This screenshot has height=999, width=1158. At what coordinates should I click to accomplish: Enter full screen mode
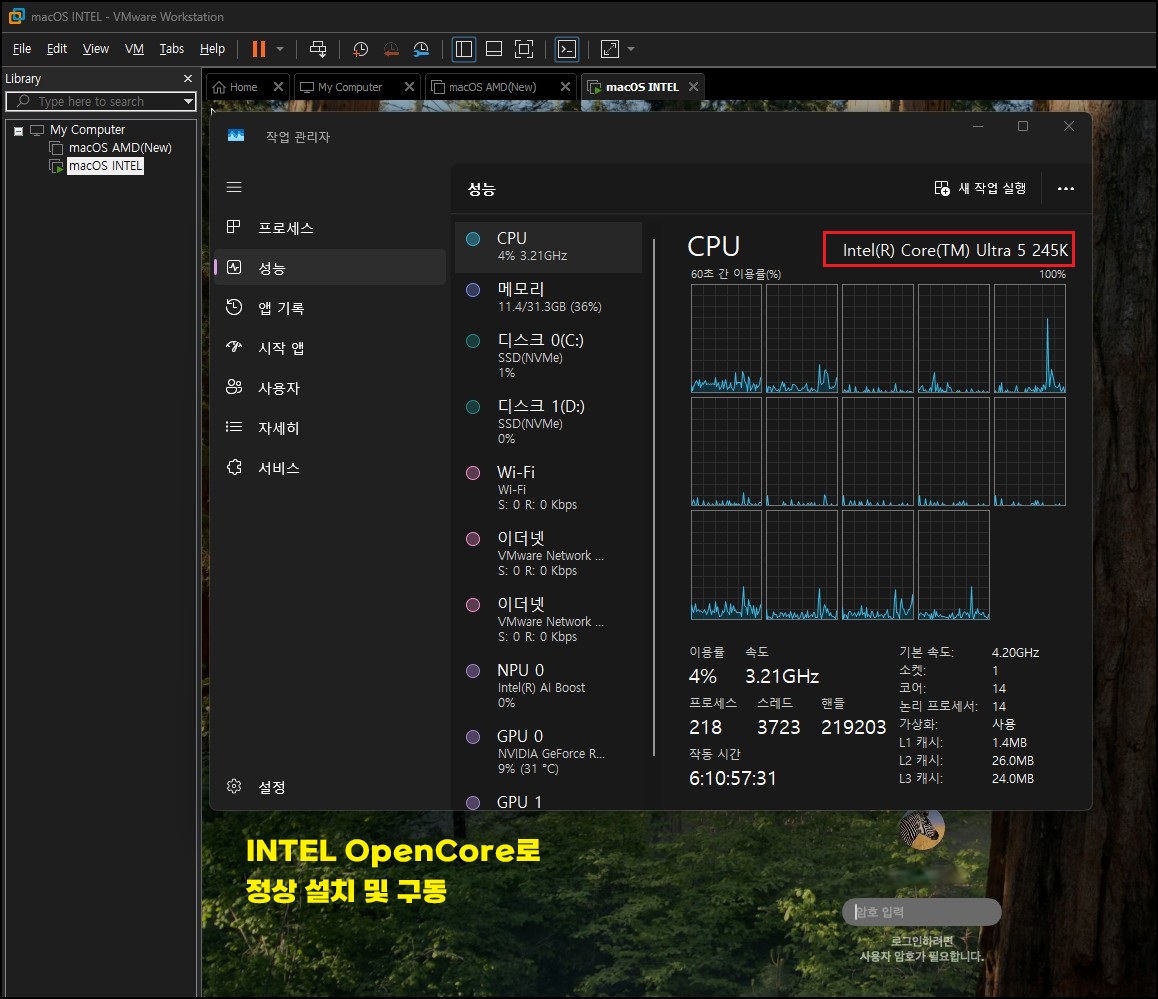pos(524,49)
